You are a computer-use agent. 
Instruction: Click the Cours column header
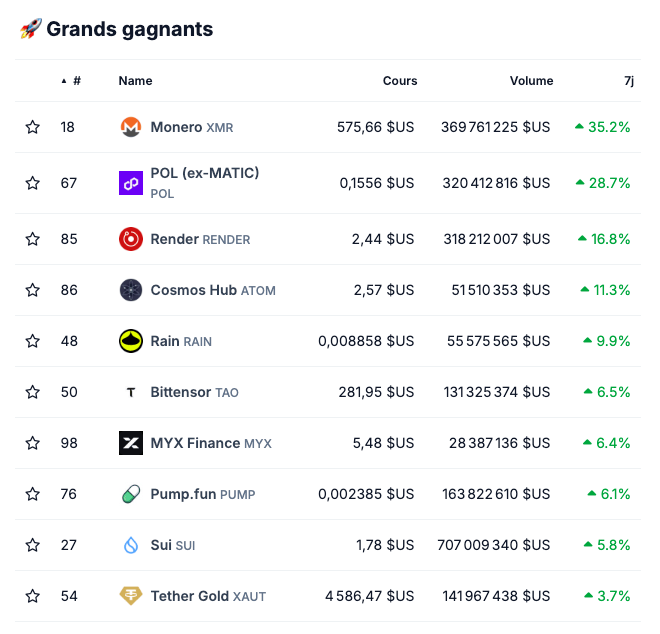pyautogui.click(x=400, y=81)
